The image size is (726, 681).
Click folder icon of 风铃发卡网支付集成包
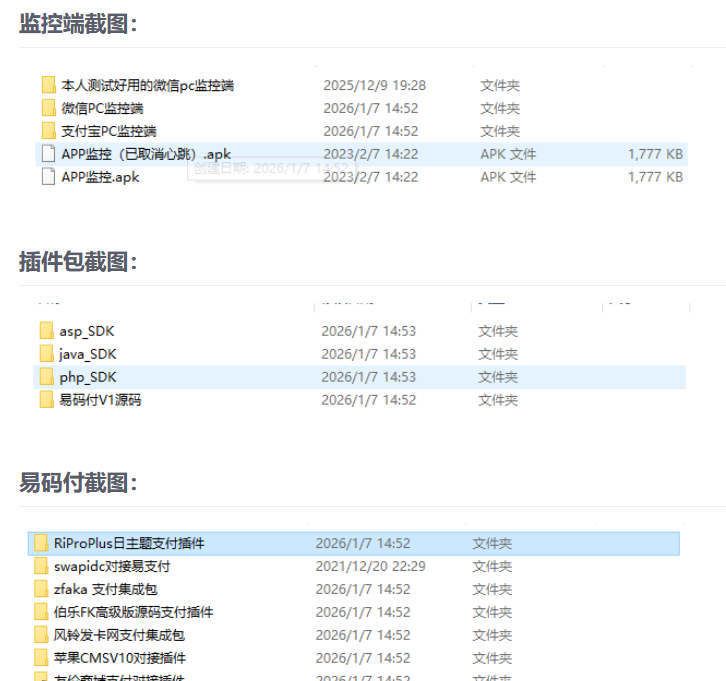tap(41, 635)
